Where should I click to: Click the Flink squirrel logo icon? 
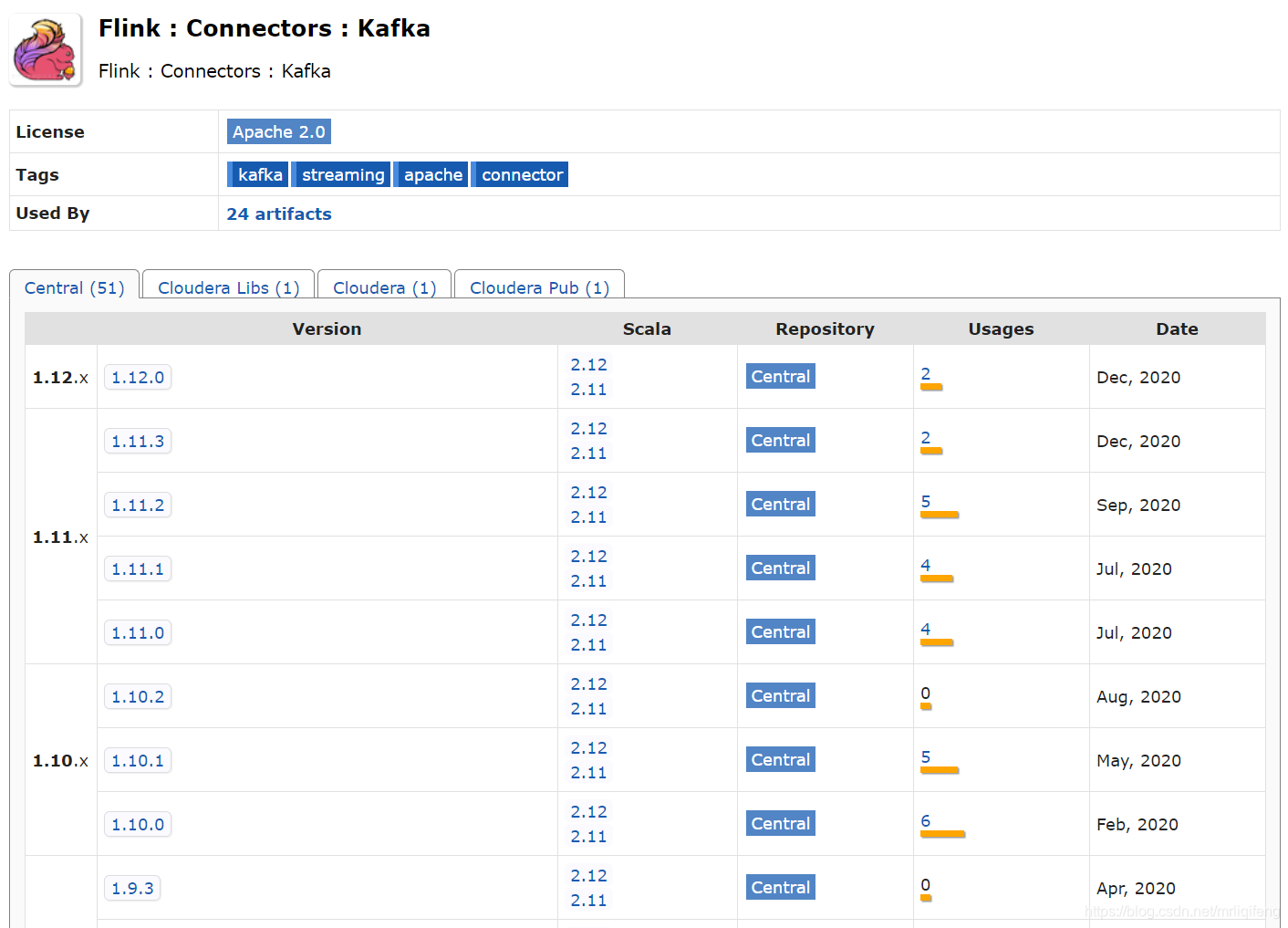point(46,51)
